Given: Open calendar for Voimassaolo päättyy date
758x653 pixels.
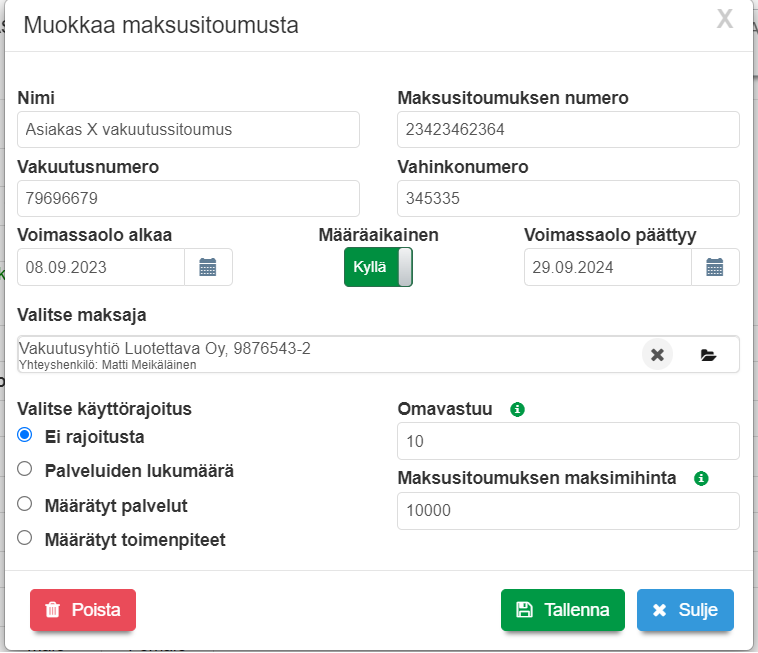Looking at the screenshot, I should tap(715, 267).
